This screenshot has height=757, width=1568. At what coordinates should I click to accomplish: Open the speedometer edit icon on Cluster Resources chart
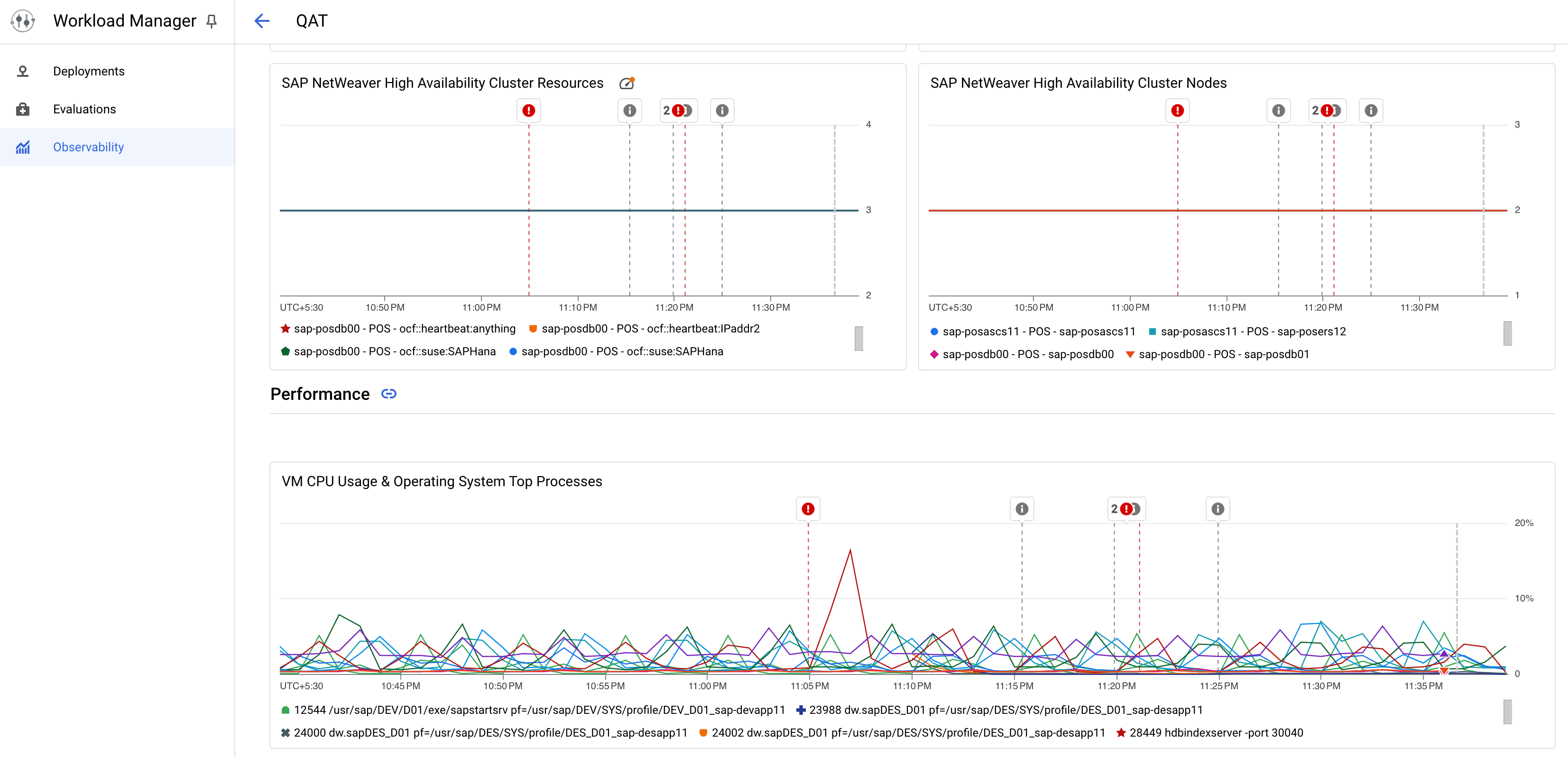point(627,83)
